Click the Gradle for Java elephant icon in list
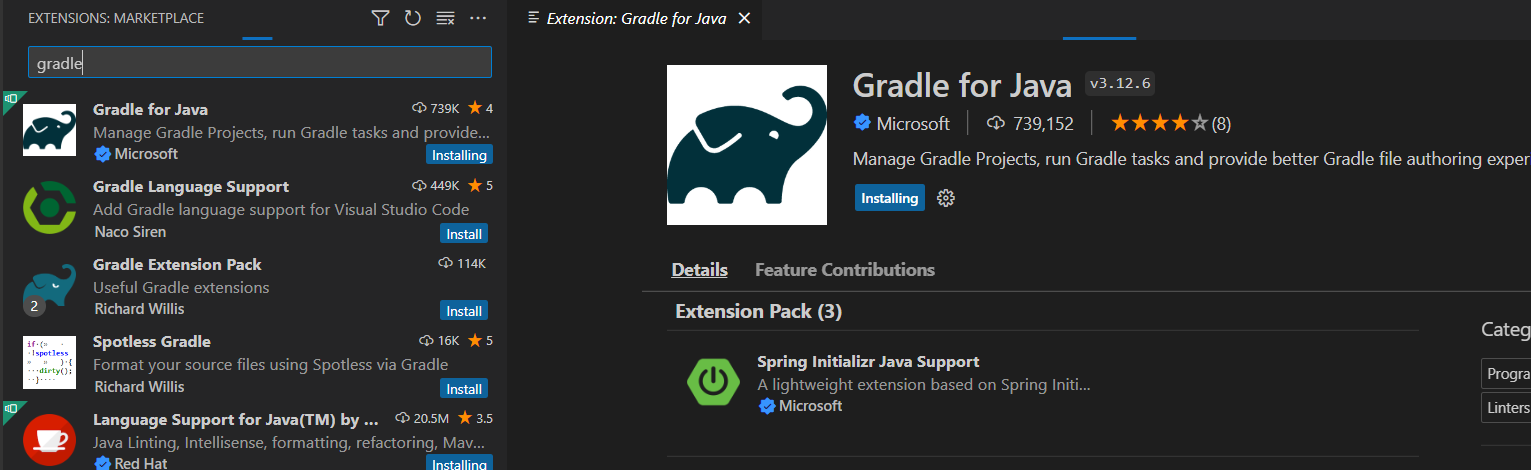Image resolution: width=1531 pixels, height=470 pixels. [50, 131]
